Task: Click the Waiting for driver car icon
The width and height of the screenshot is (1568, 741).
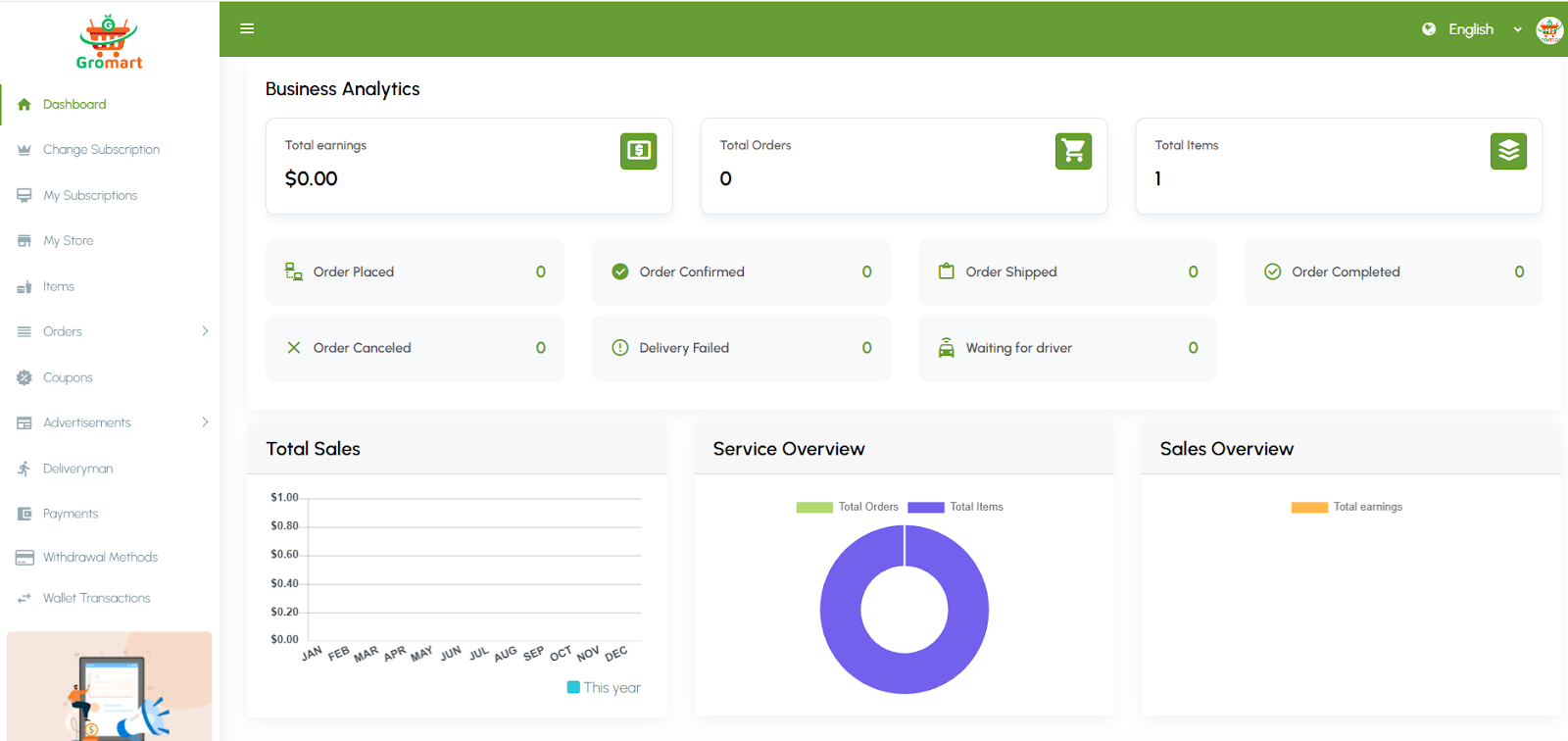Action: pyautogui.click(x=946, y=348)
